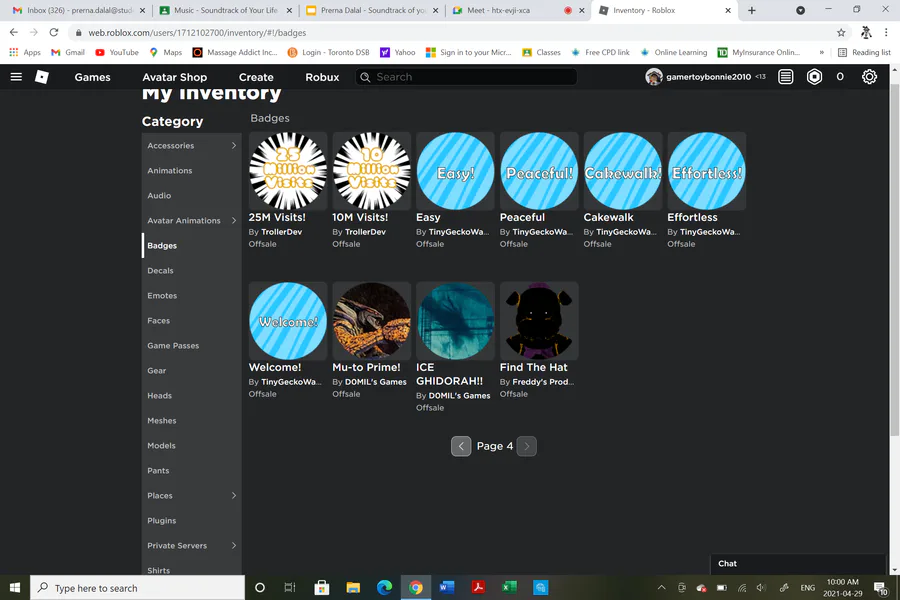Open the Peaceful badge title

tap(522, 218)
